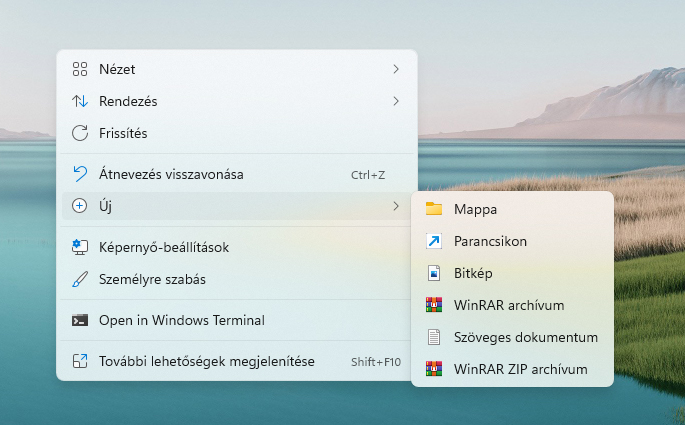Open the Rendezés menu entry
The height and width of the screenshot is (425, 685).
point(128,101)
